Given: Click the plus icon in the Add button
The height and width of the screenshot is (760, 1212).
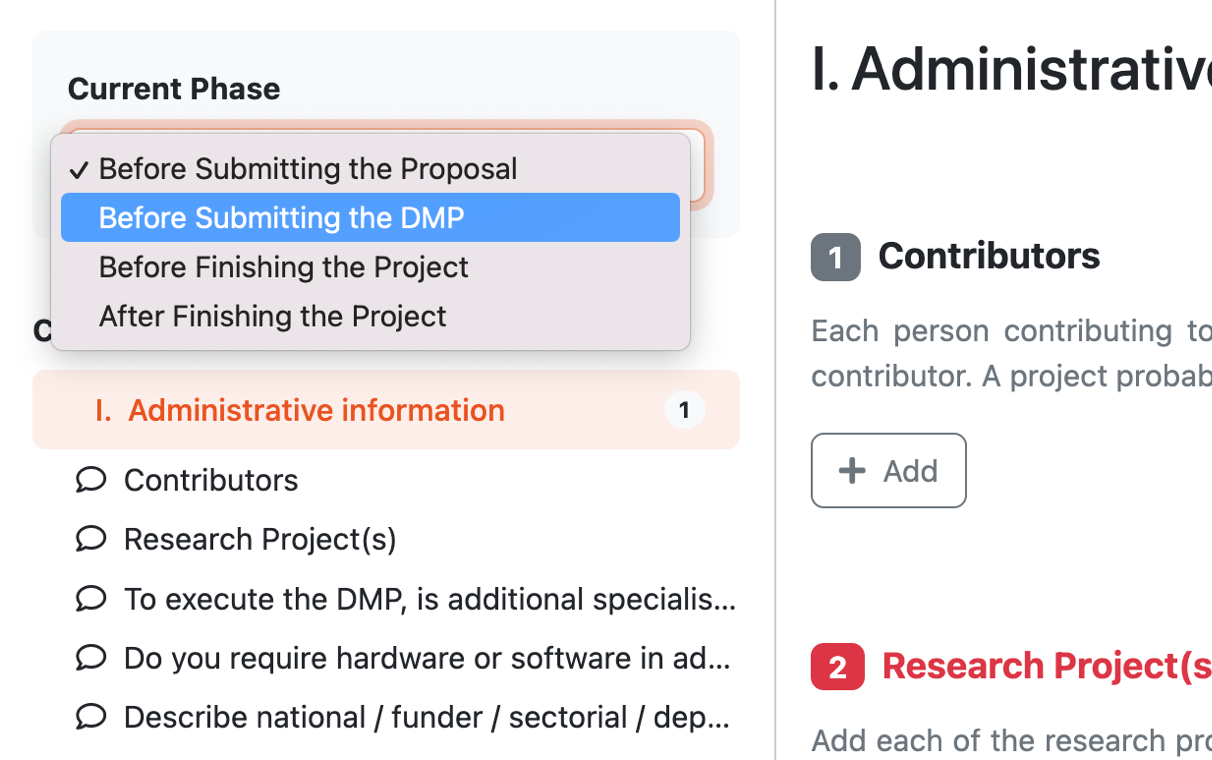Looking at the screenshot, I should 852,471.
